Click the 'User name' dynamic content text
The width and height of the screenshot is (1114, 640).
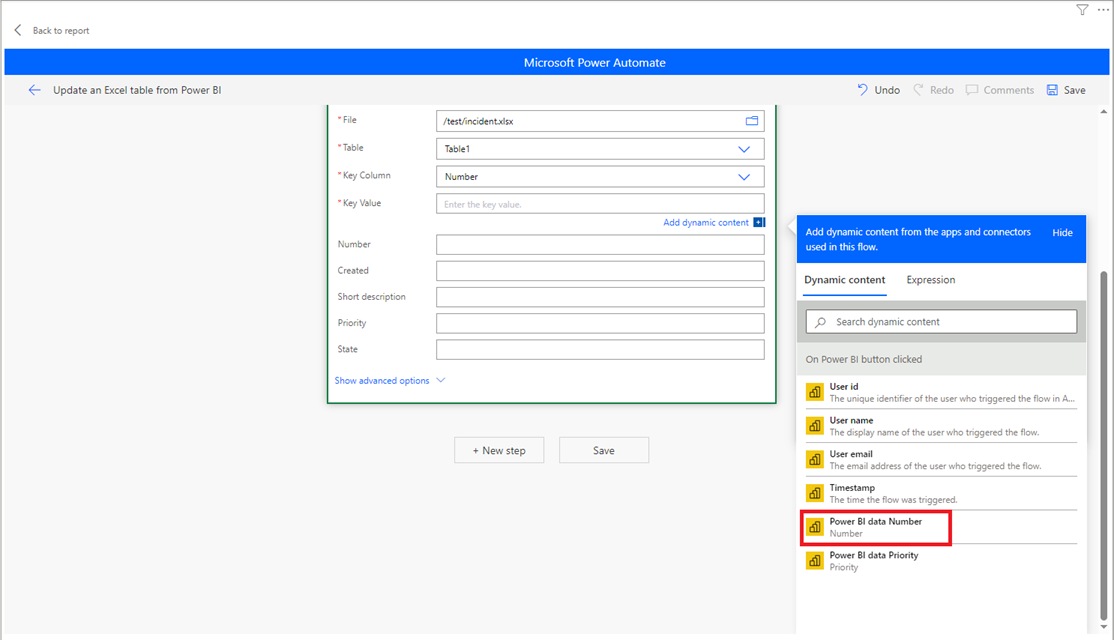click(851, 421)
